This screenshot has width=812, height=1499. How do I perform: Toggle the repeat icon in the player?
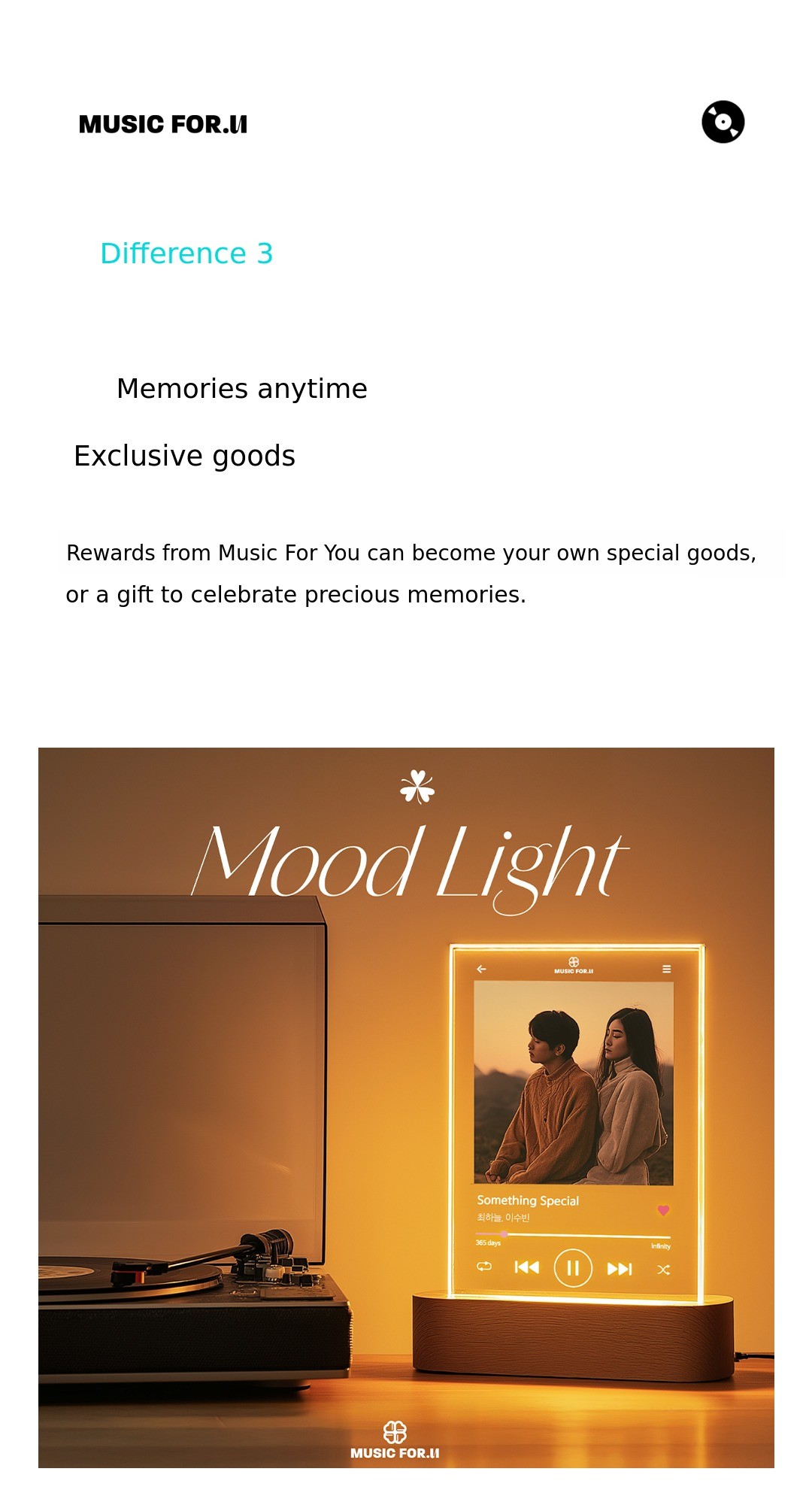click(x=484, y=1267)
